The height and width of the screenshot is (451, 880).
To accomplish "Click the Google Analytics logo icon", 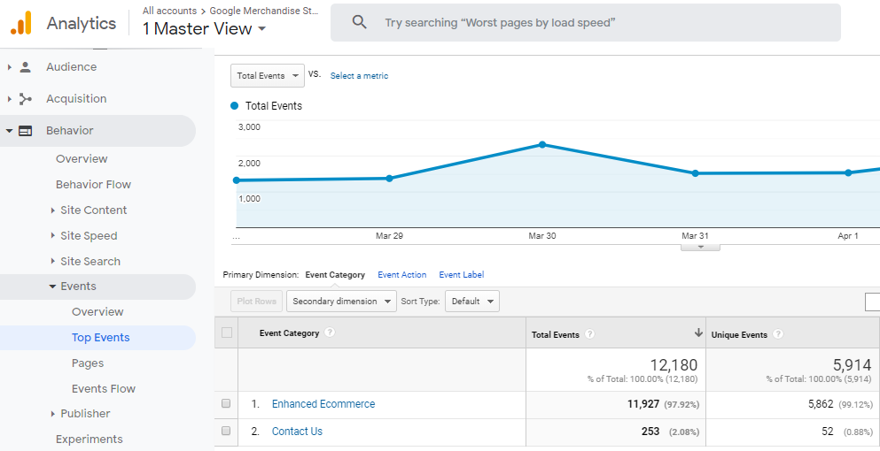I will click(21, 23).
